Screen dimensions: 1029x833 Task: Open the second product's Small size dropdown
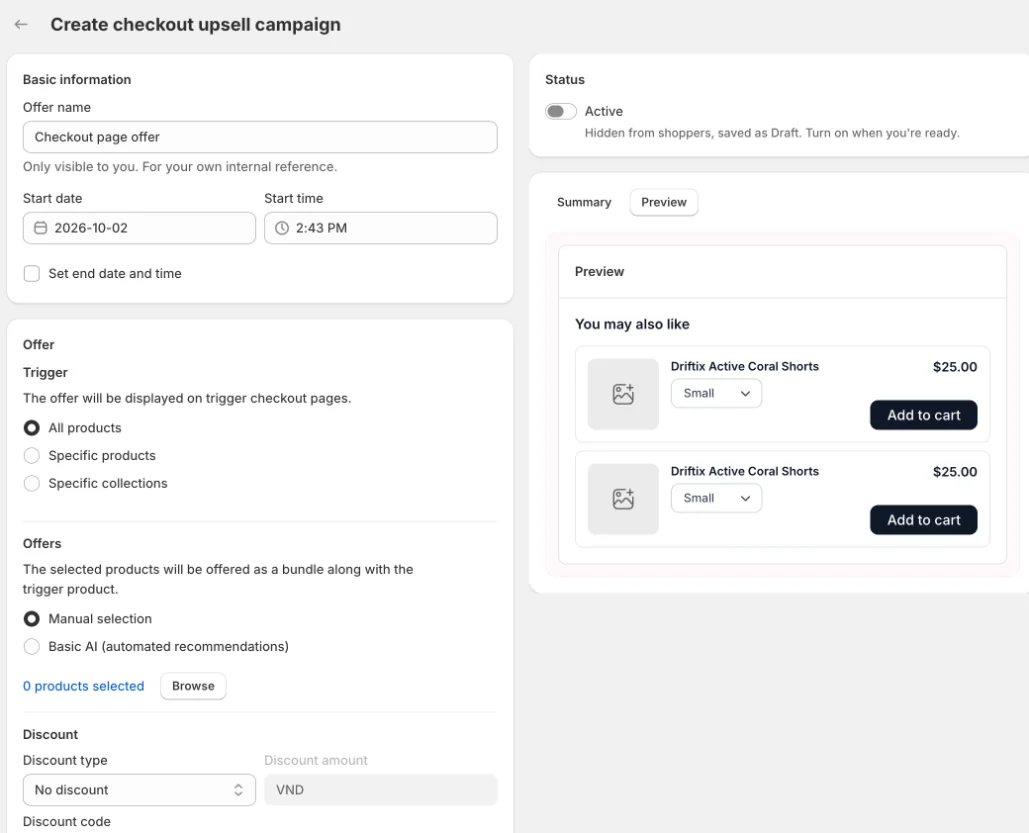[716, 498]
